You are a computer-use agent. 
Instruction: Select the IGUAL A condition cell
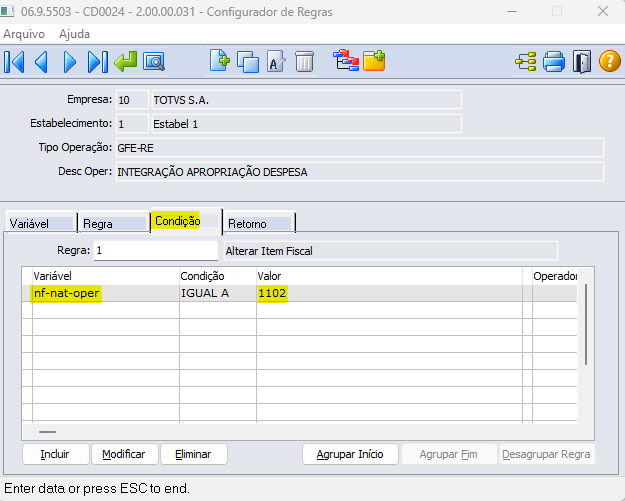[218, 293]
